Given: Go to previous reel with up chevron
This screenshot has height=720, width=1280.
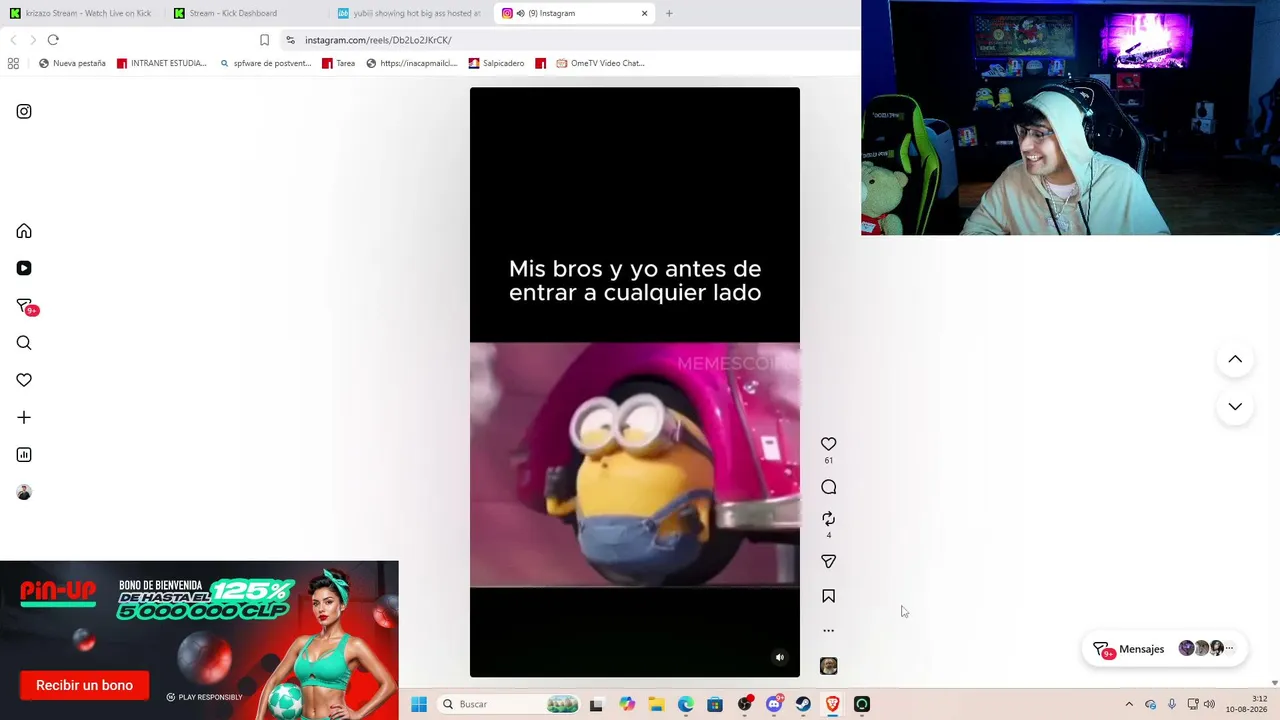Looking at the screenshot, I should pyautogui.click(x=1235, y=359).
